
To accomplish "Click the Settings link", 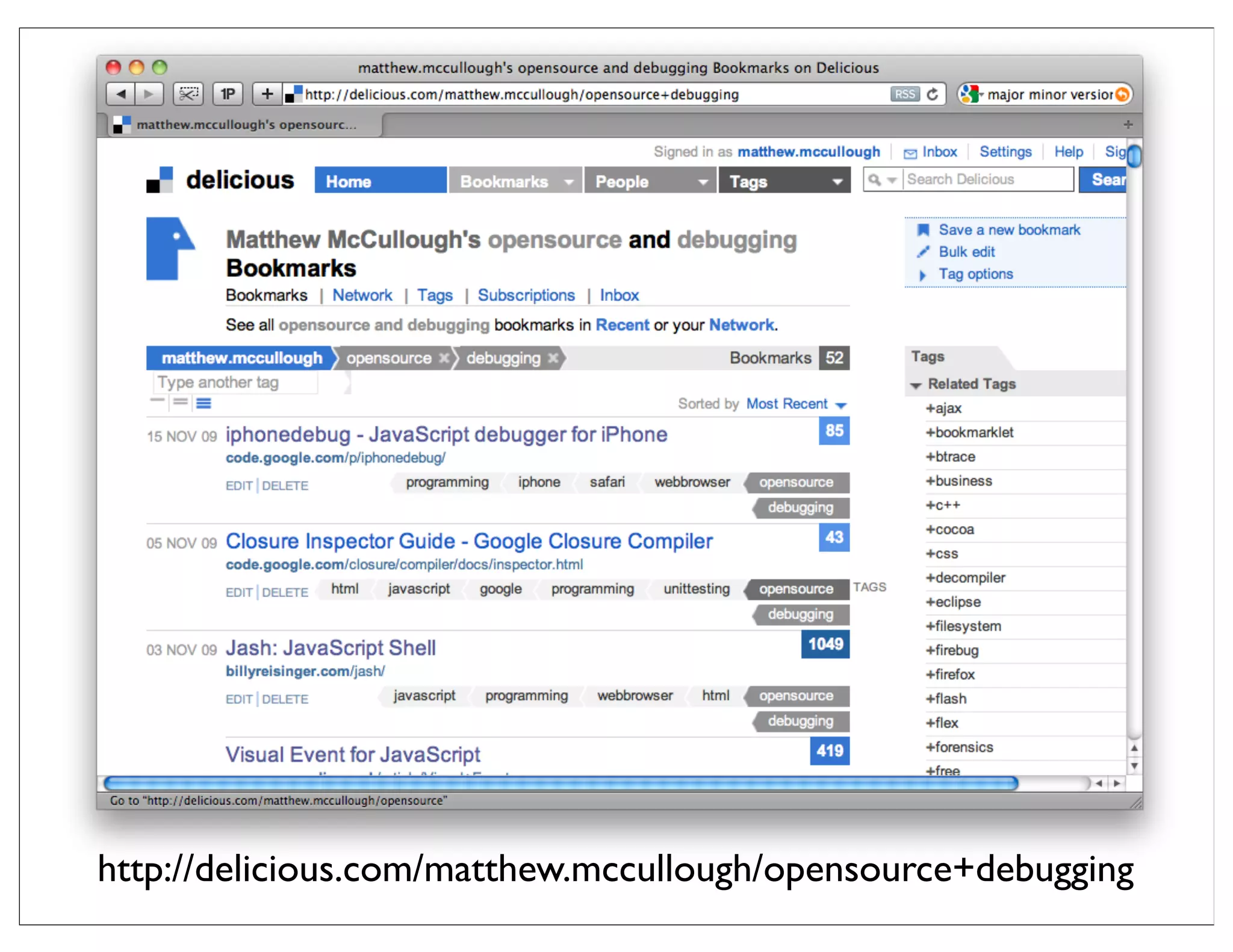I will pos(1005,152).
